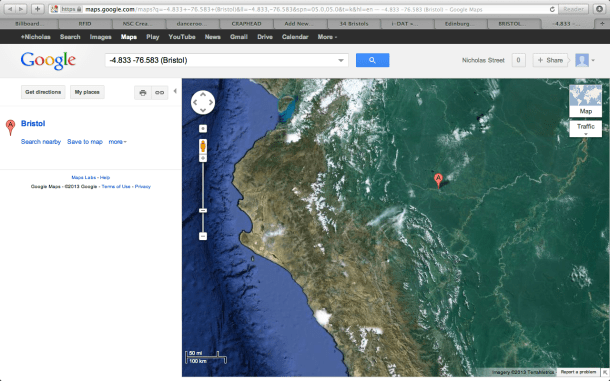Click the red A marker in results
This screenshot has width=610, height=381.
11,127
